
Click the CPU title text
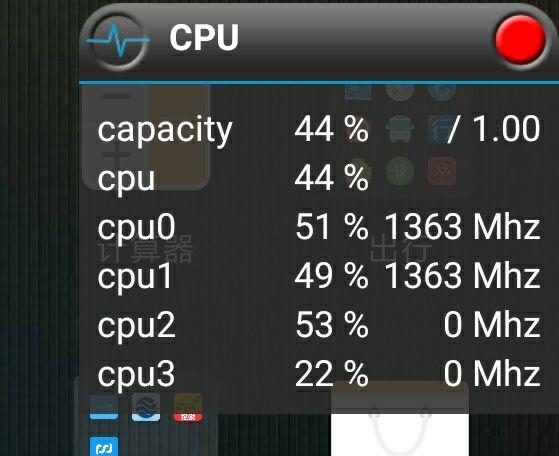click(204, 37)
